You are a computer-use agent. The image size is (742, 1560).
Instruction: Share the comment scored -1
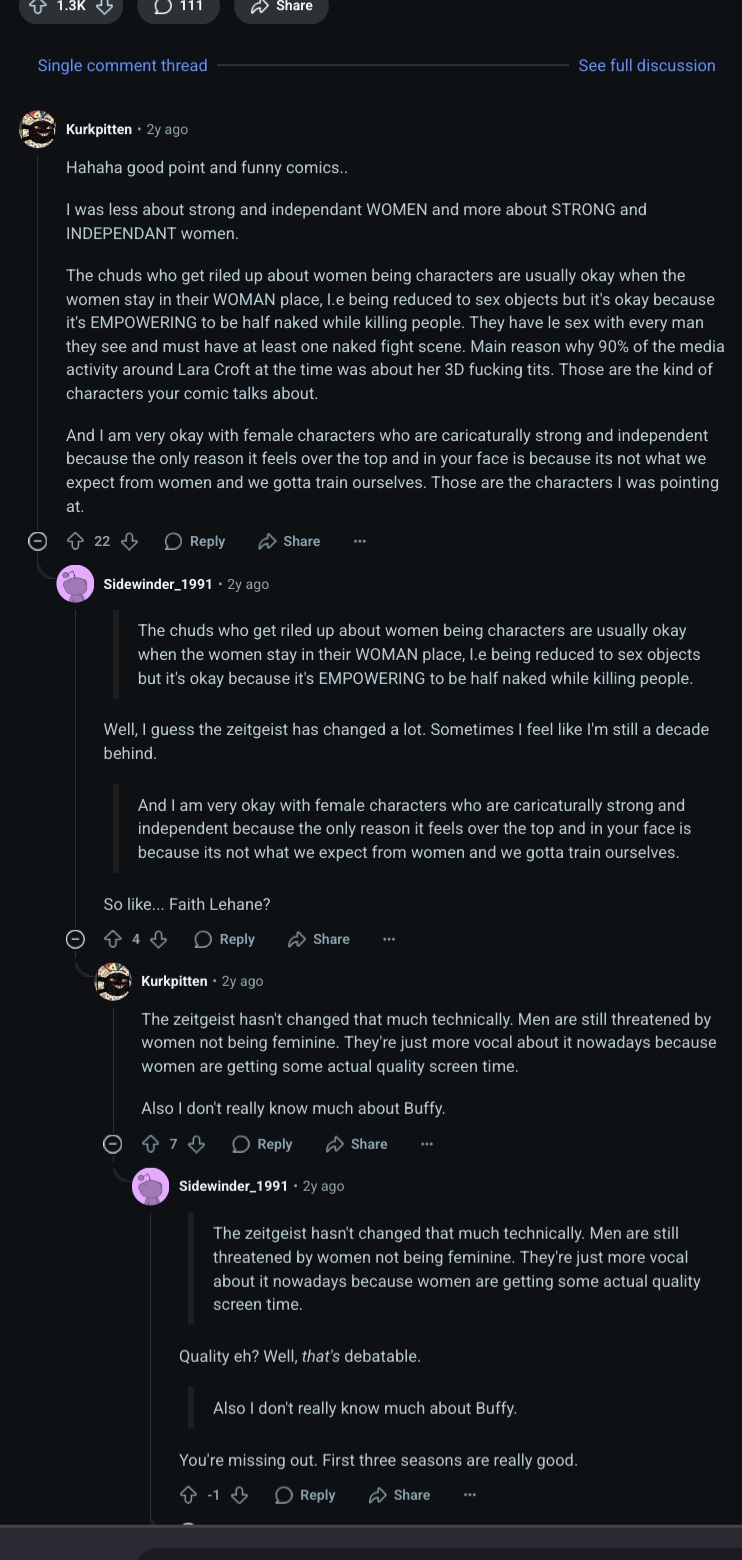pyautogui.click(x=400, y=1495)
